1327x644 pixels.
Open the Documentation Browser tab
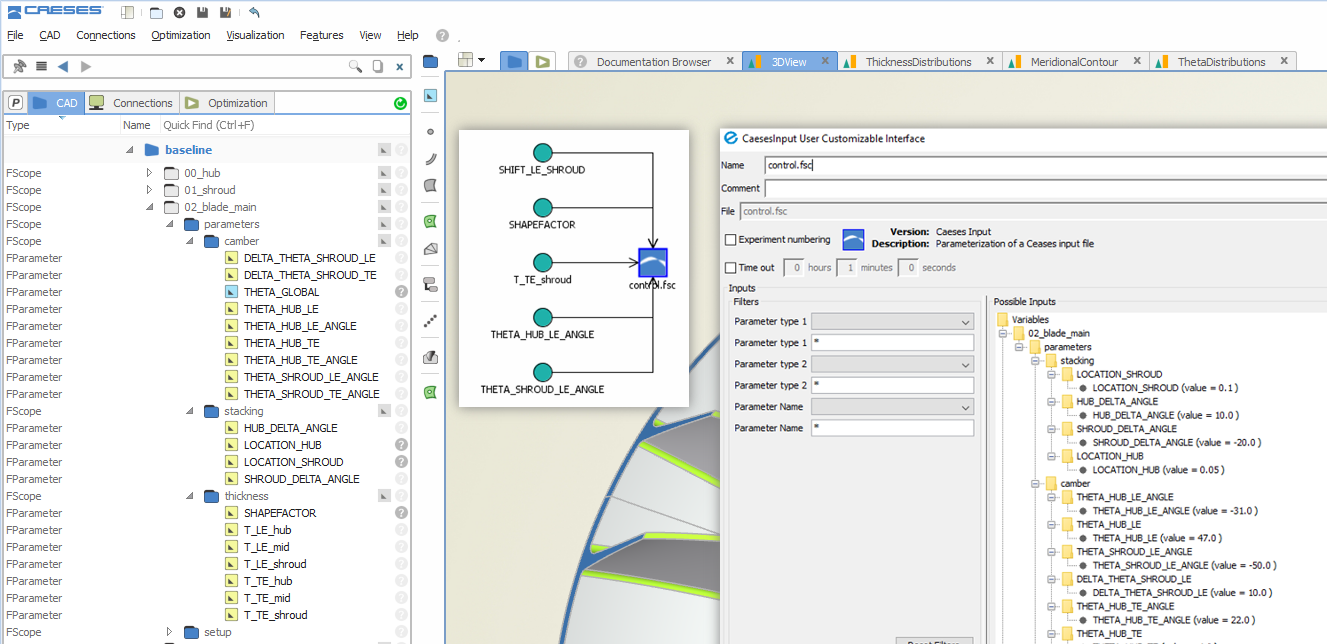(x=654, y=62)
